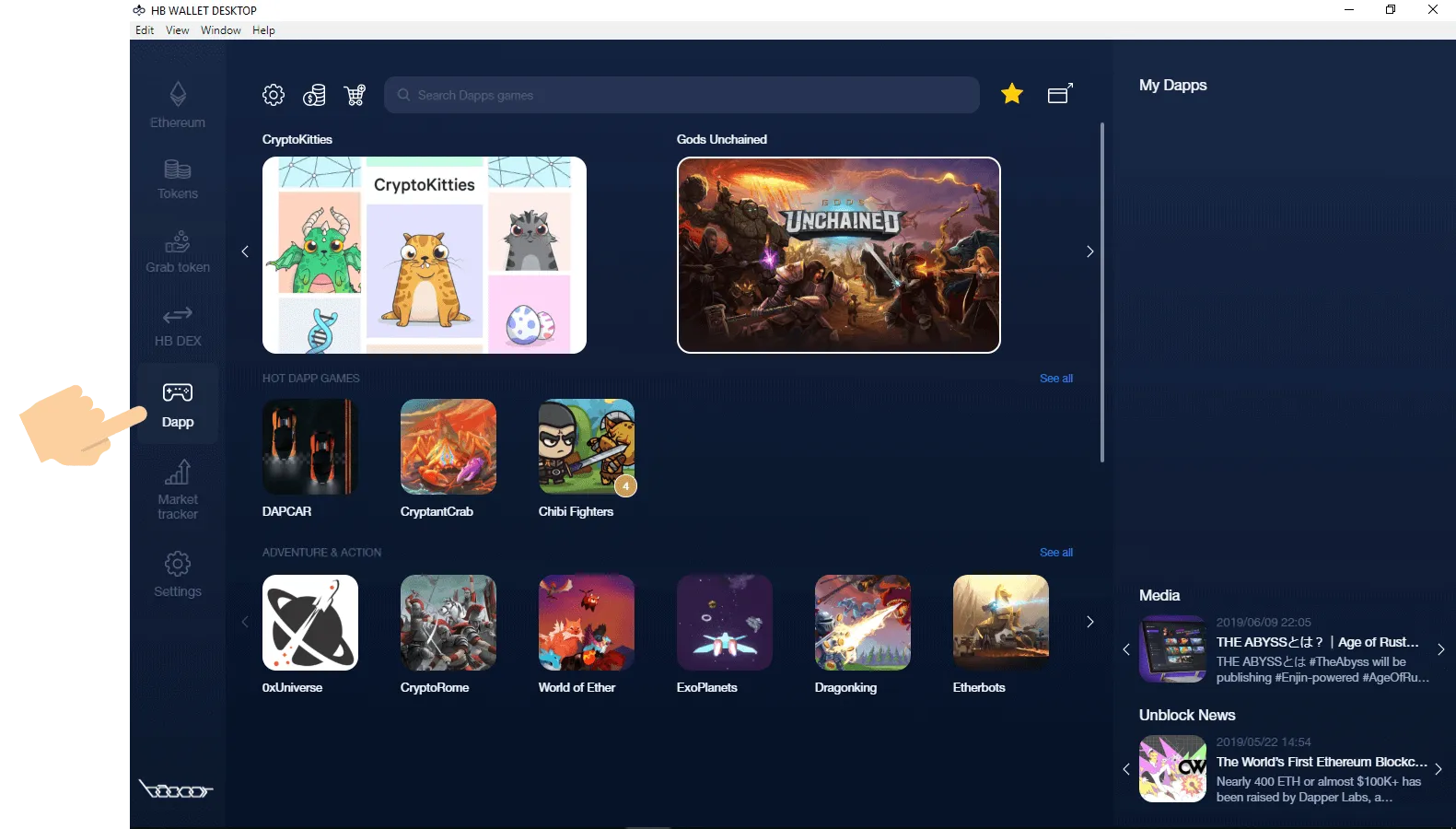Click the coins stack toolbar icon
This screenshot has height=829, width=1456.
[314, 95]
